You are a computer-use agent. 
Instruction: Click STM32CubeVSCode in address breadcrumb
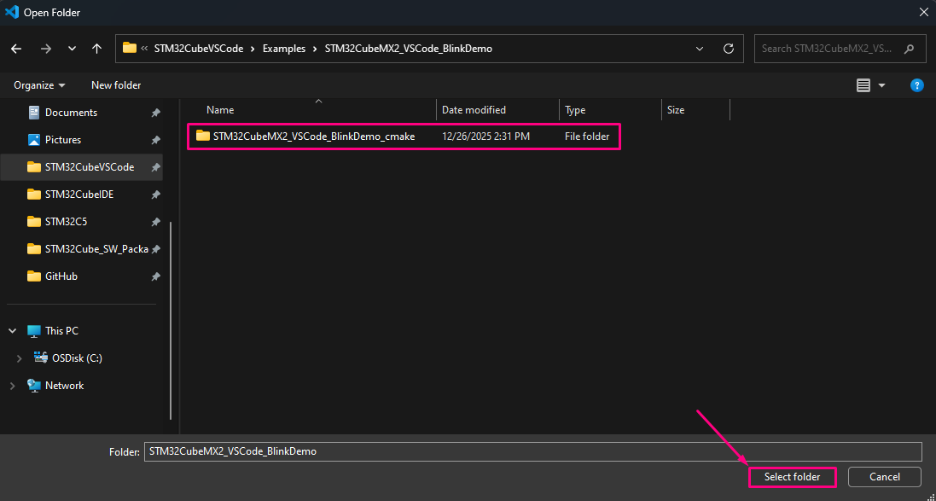[x=199, y=49]
